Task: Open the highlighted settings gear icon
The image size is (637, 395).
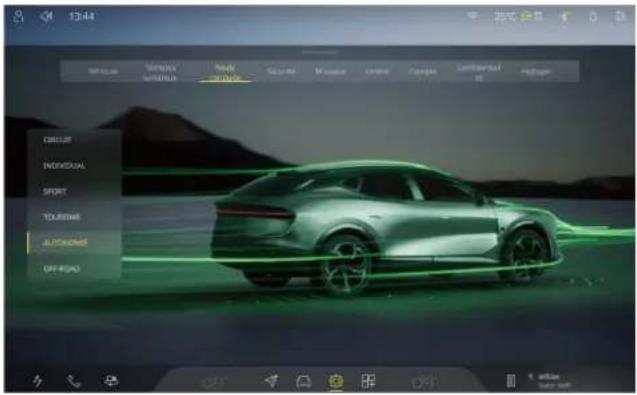Action: [x=336, y=381]
